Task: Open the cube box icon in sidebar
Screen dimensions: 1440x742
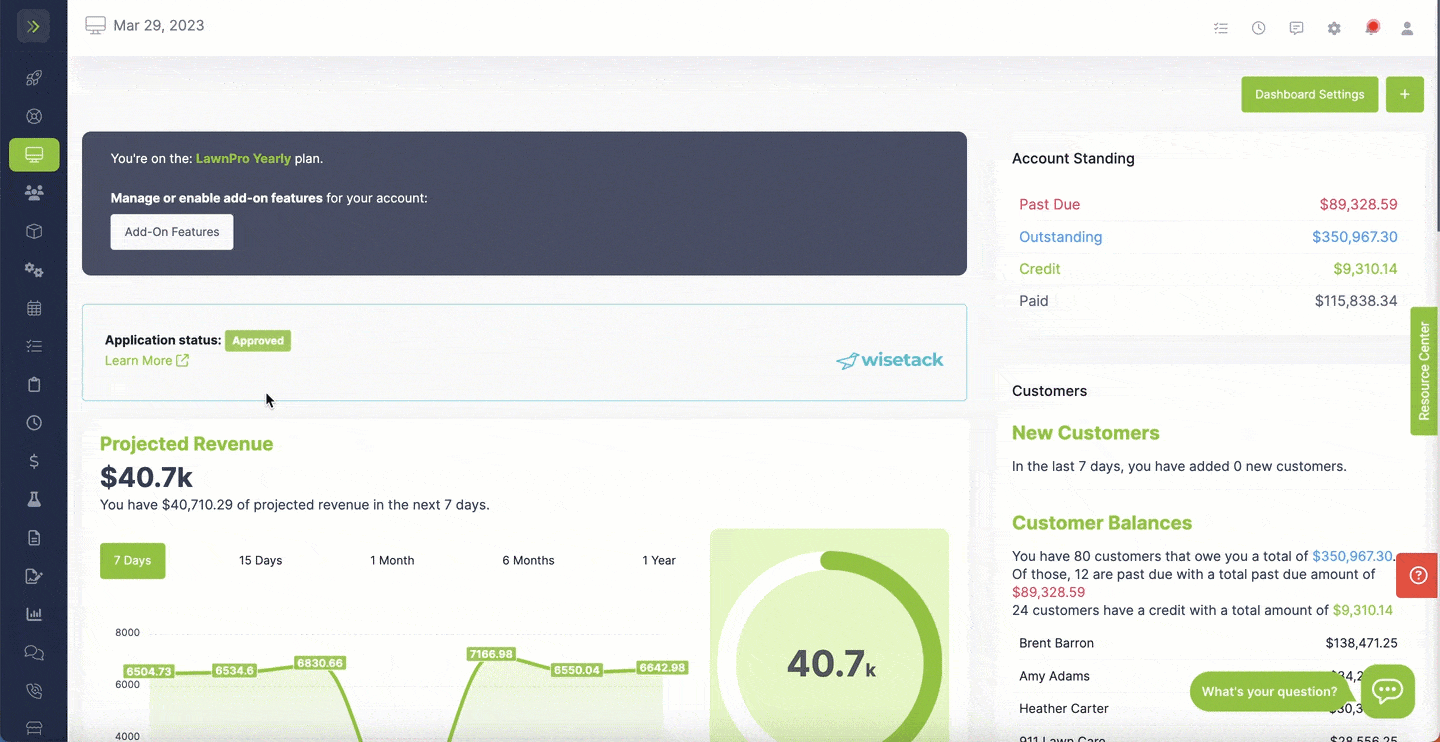Action: 34,231
